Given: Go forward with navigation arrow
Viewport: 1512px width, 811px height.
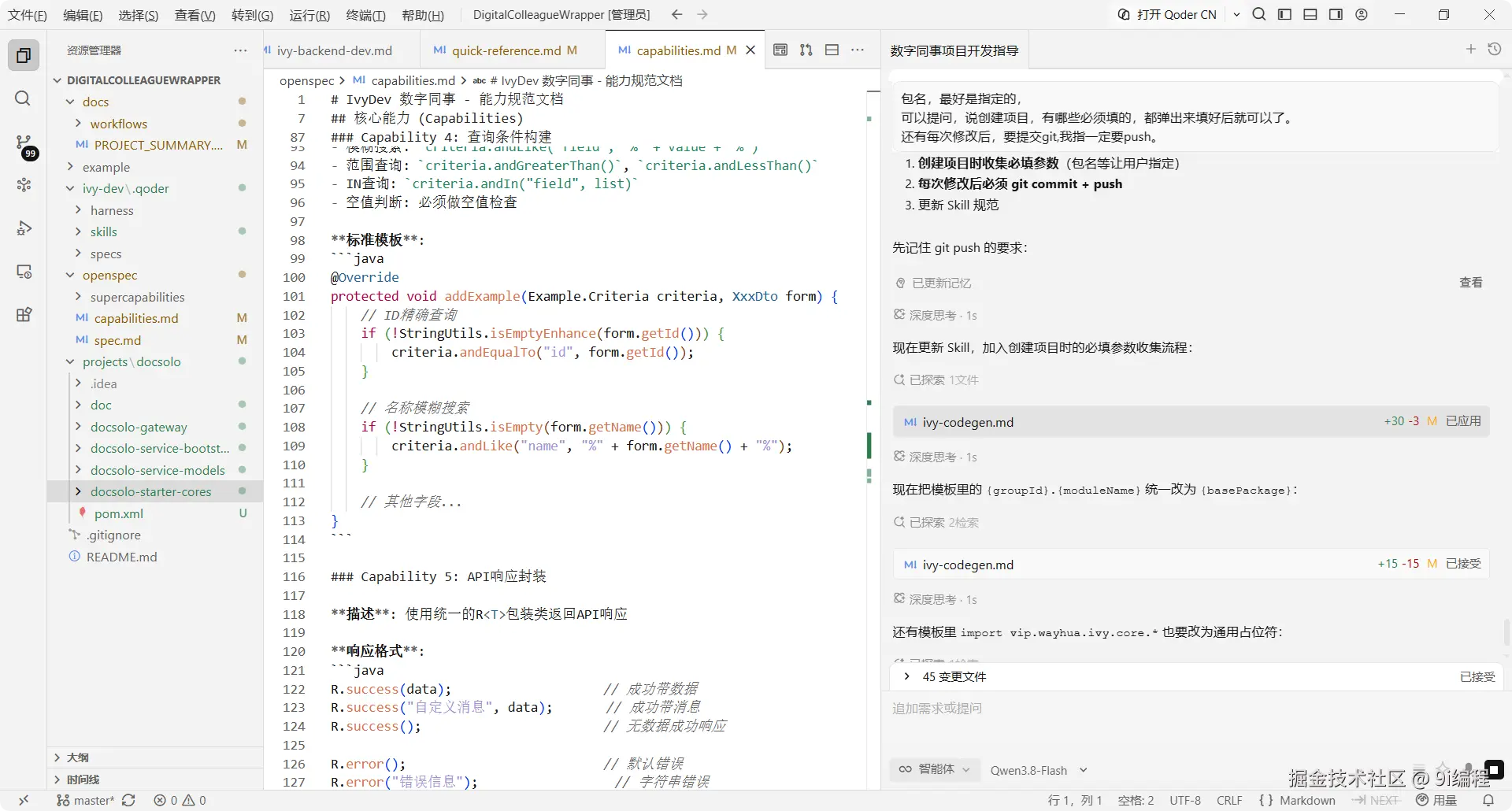Looking at the screenshot, I should pyautogui.click(x=702, y=14).
